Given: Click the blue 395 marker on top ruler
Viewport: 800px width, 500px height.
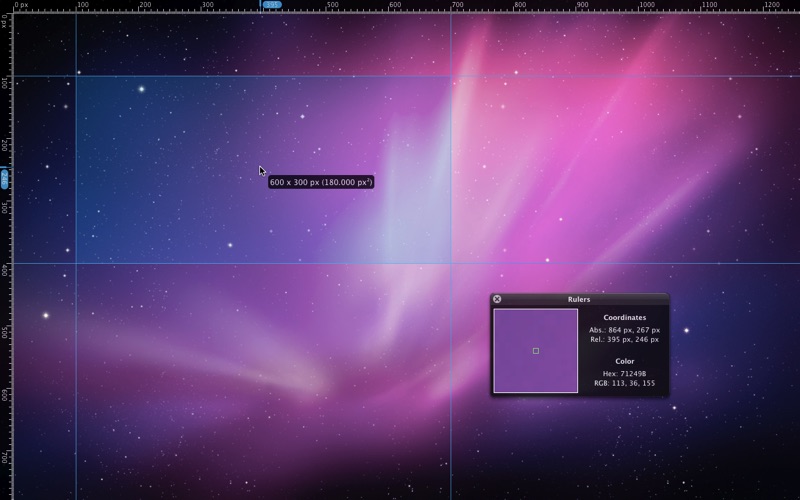Looking at the screenshot, I should (271, 5).
